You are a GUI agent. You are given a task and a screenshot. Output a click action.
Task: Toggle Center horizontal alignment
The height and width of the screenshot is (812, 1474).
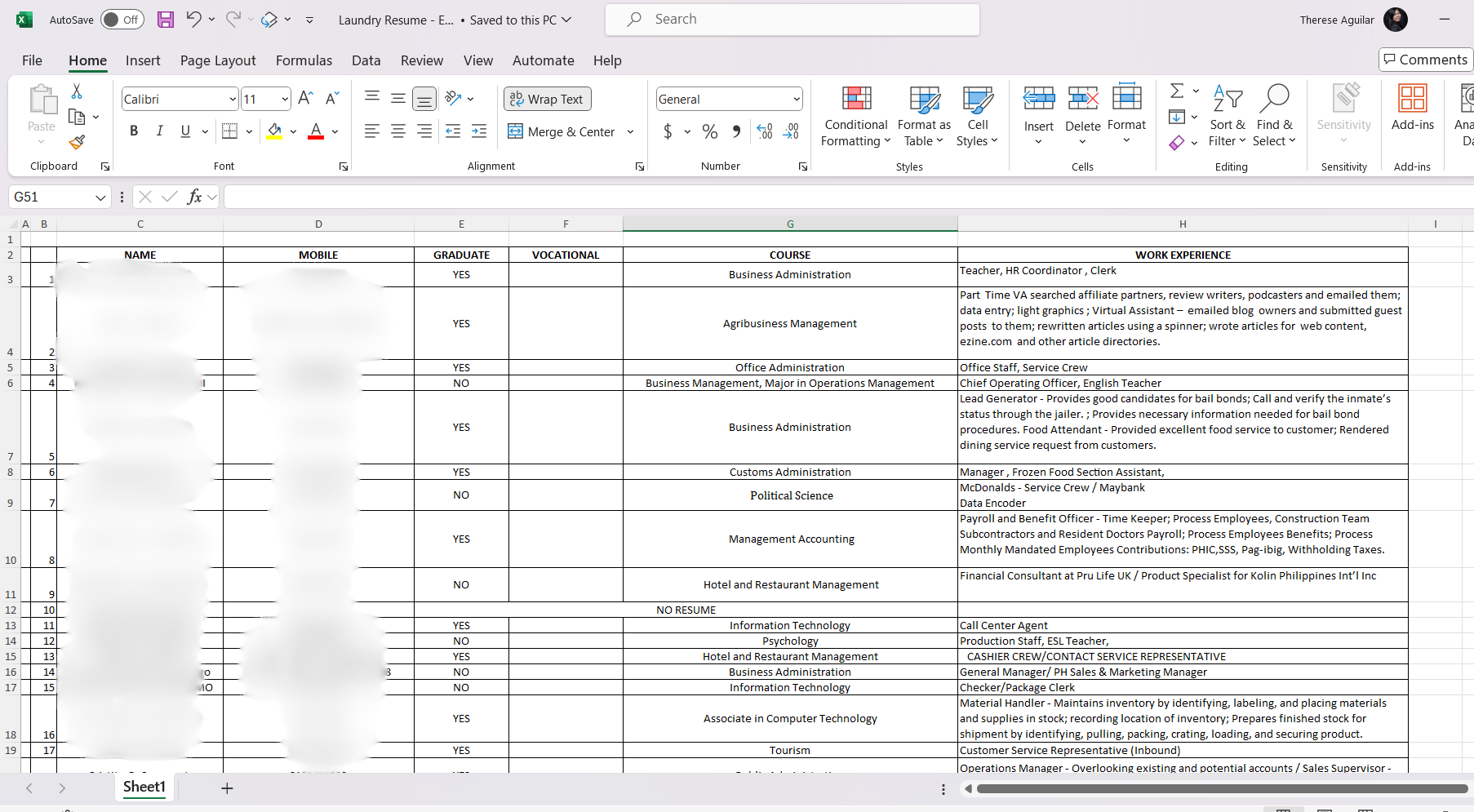pyautogui.click(x=398, y=131)
